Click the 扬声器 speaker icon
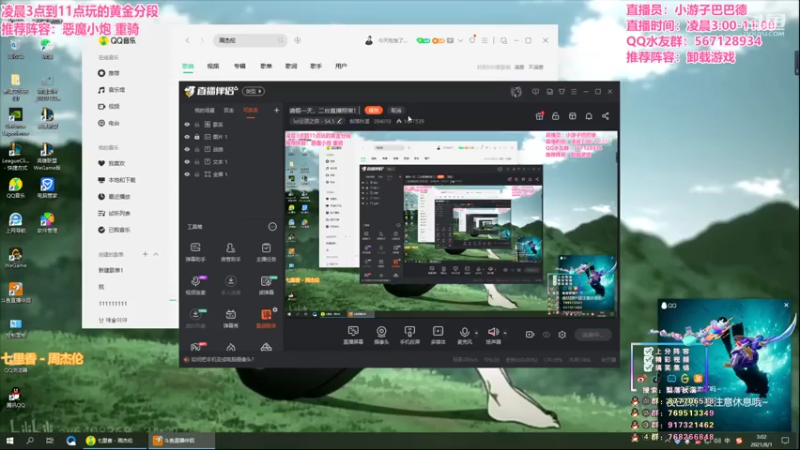The image size is (800, 450). click(493, 332)
